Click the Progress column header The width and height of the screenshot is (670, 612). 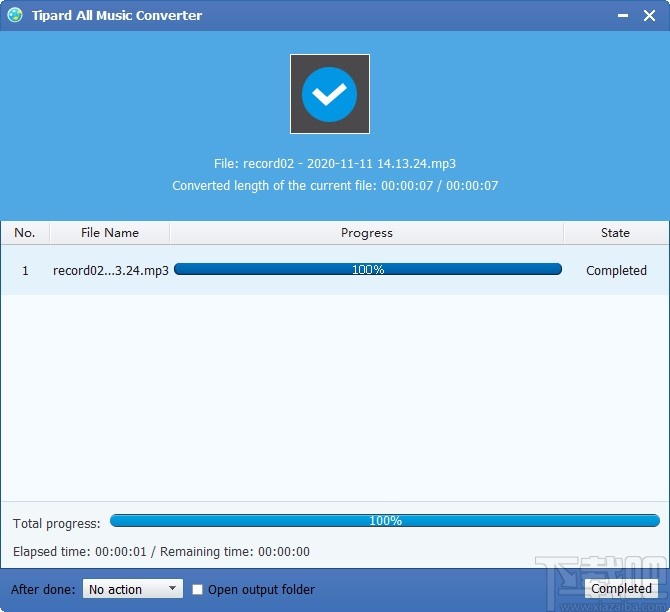(x=367, y=233)
